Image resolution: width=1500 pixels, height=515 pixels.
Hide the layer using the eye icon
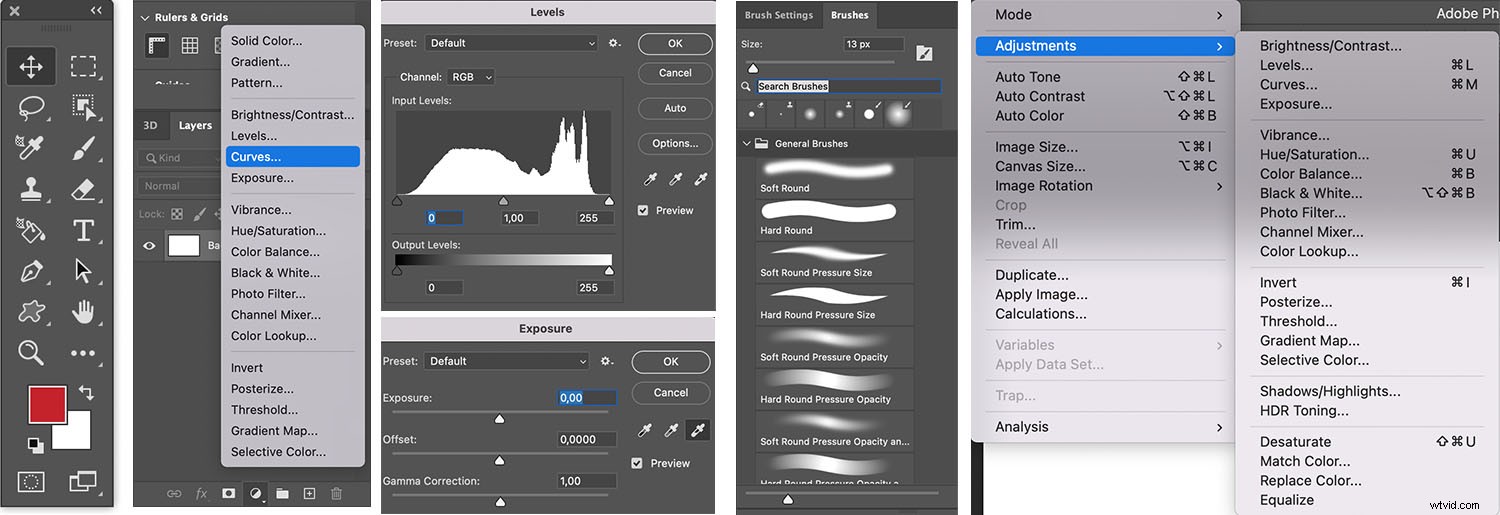pos(150,245)
